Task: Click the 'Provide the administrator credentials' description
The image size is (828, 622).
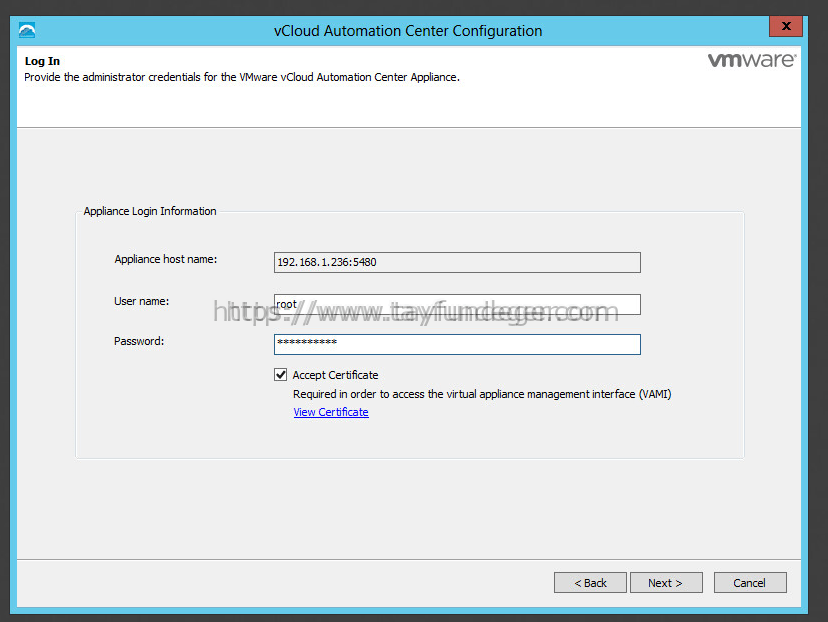Action: coord(242,77)
